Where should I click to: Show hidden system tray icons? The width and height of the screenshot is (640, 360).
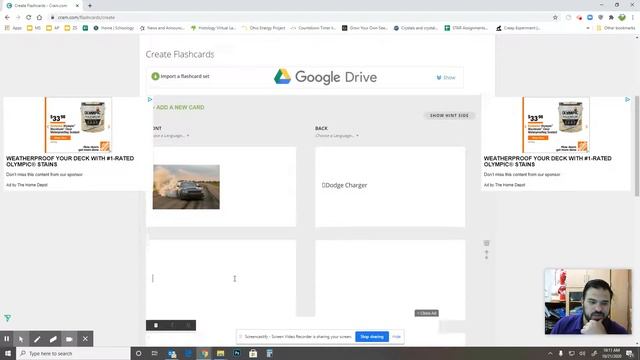coord(550,353)
